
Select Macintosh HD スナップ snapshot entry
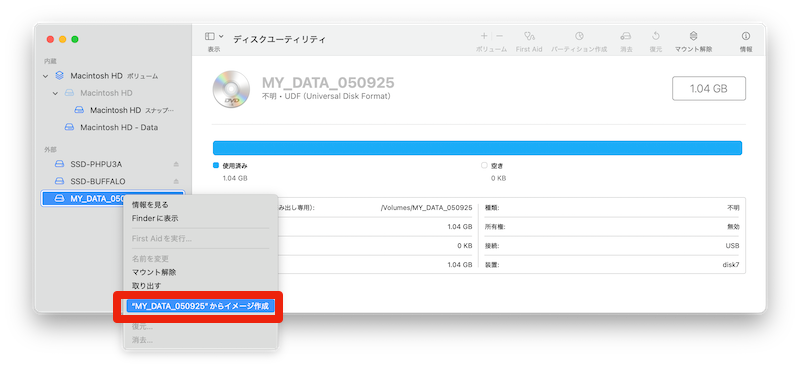132,110
